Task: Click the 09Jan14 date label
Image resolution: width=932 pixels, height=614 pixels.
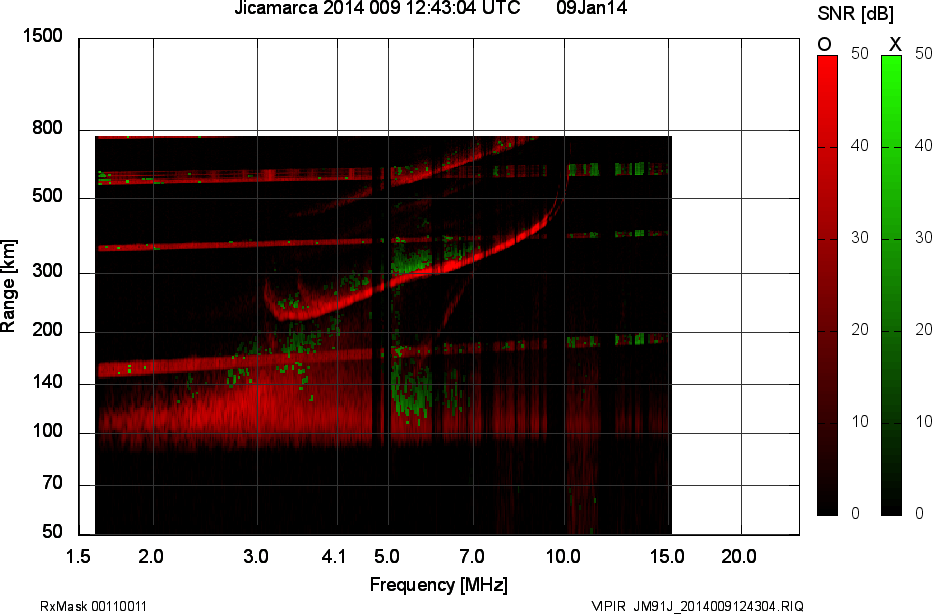Action: [592, 9]
